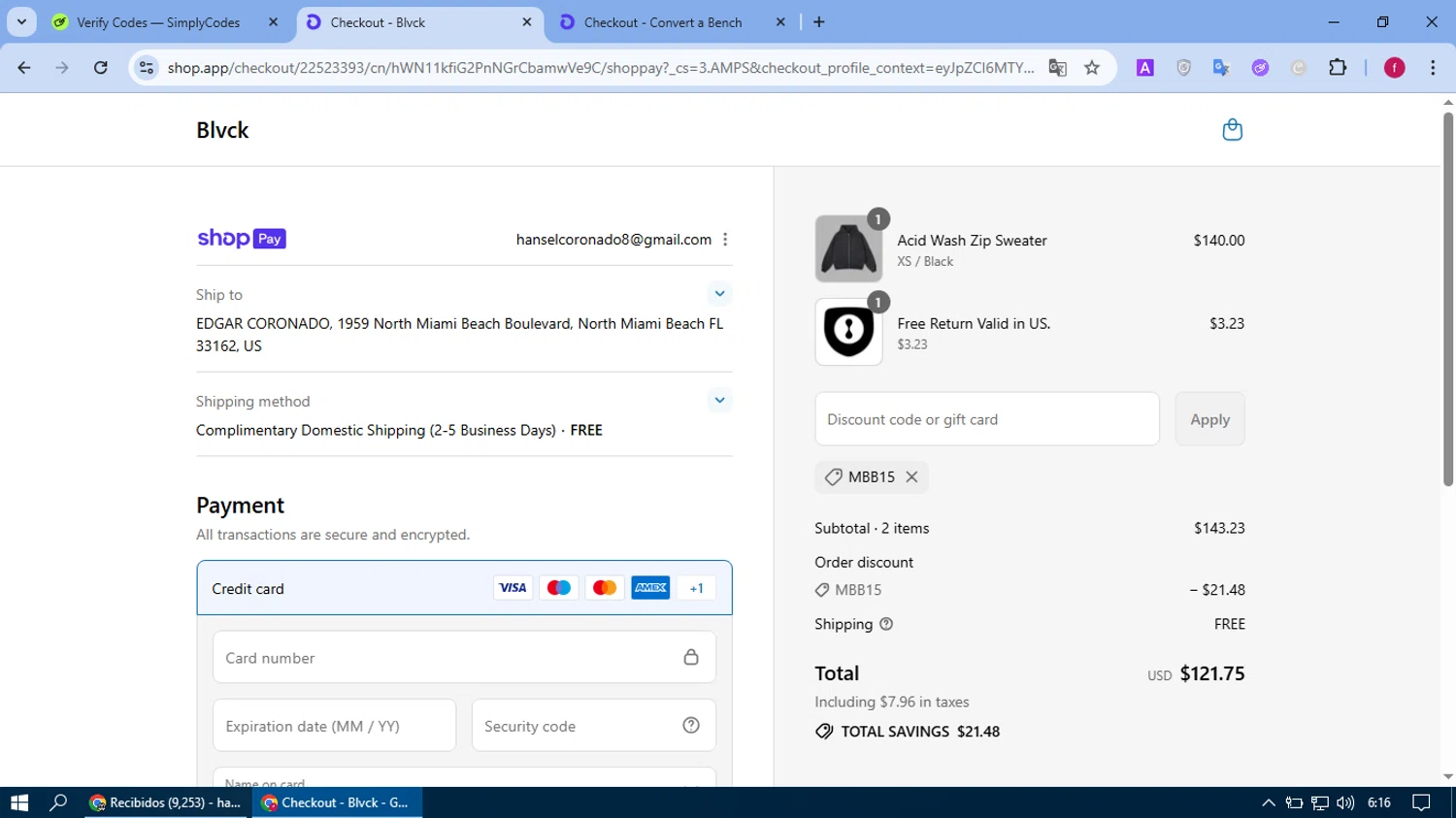
Task: Click the Visa card icon
Action: (513, 588)
